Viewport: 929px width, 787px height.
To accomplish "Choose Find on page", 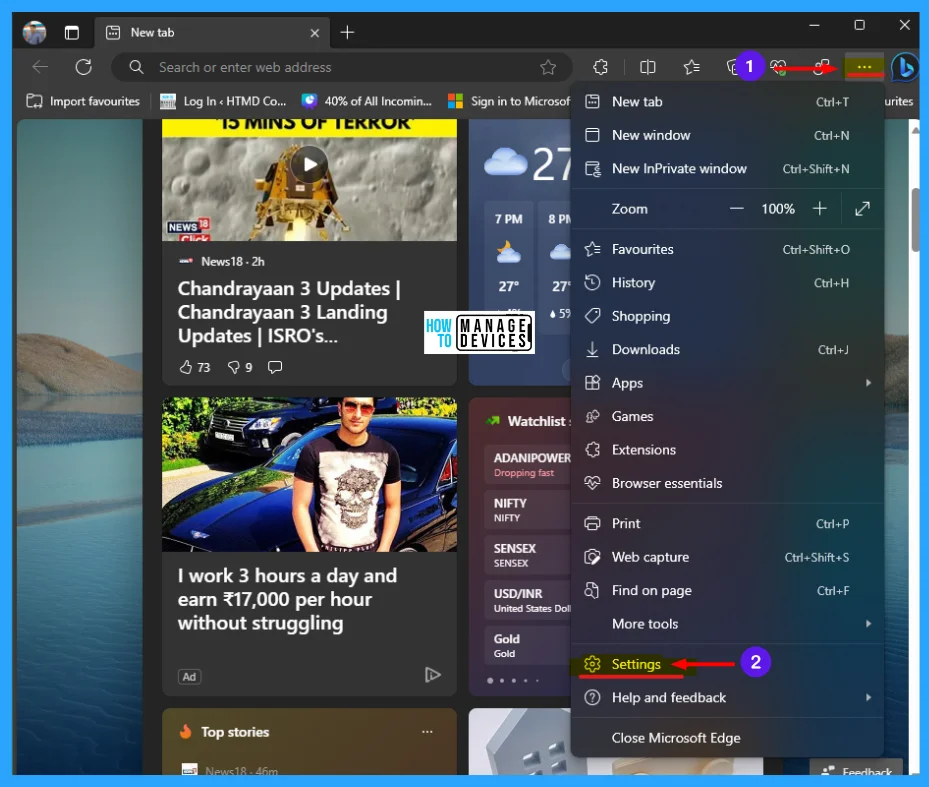I will 727,591.
